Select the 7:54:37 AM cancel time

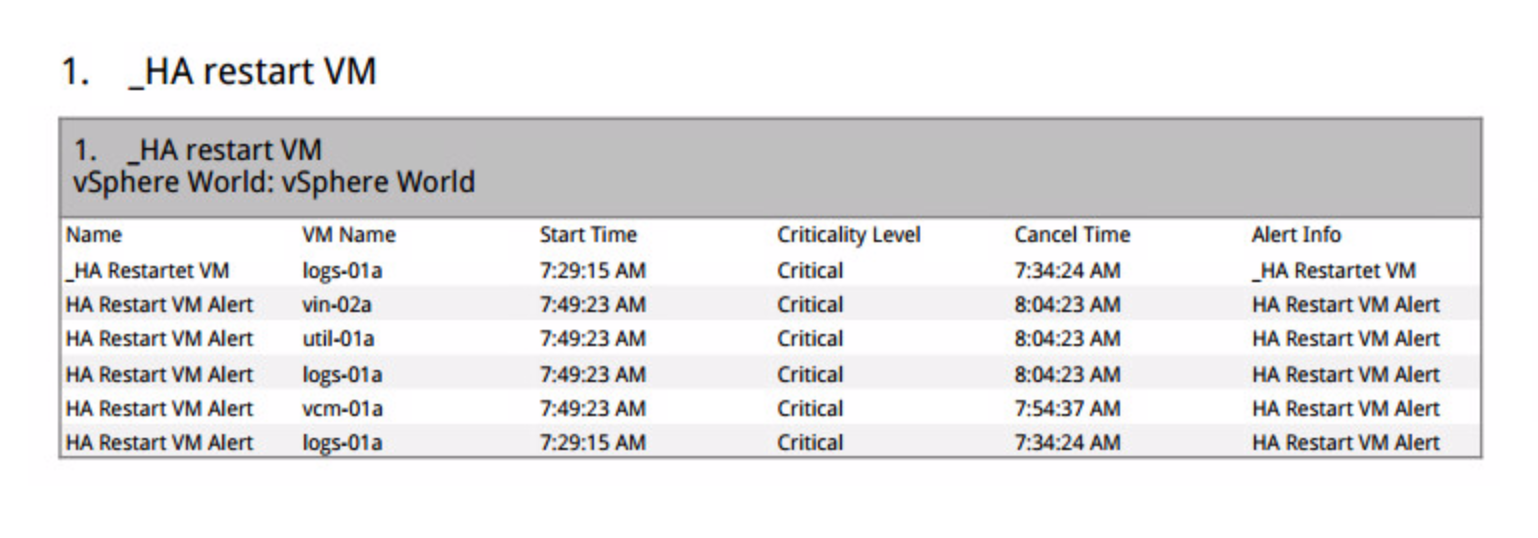[1067, 409]
